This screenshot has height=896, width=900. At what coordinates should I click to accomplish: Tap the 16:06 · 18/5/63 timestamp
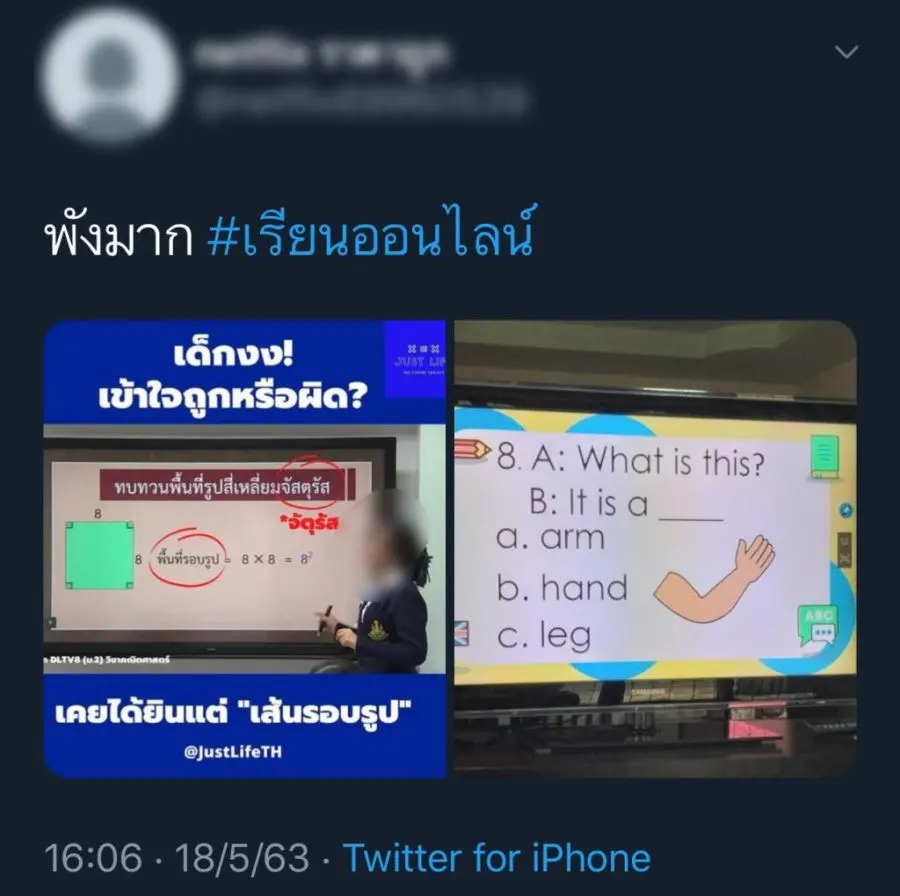177,858
